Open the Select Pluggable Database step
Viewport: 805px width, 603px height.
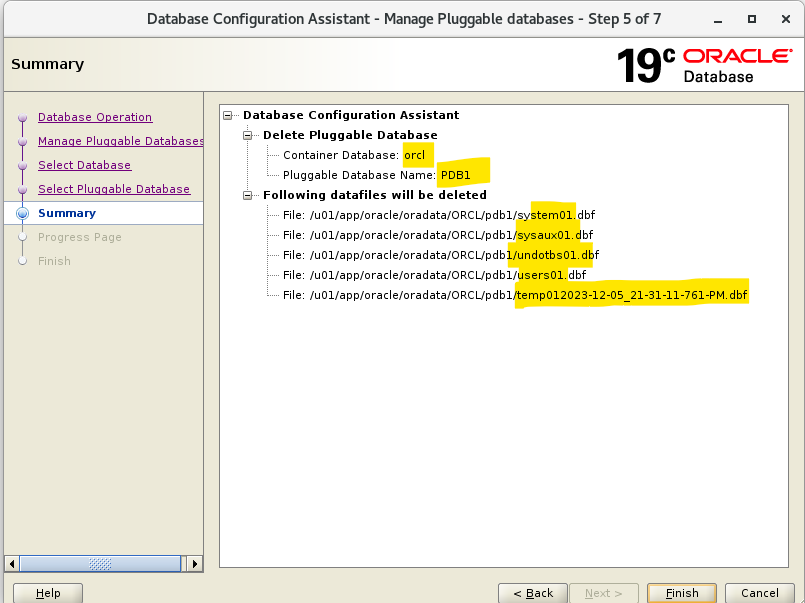(114, 189)
